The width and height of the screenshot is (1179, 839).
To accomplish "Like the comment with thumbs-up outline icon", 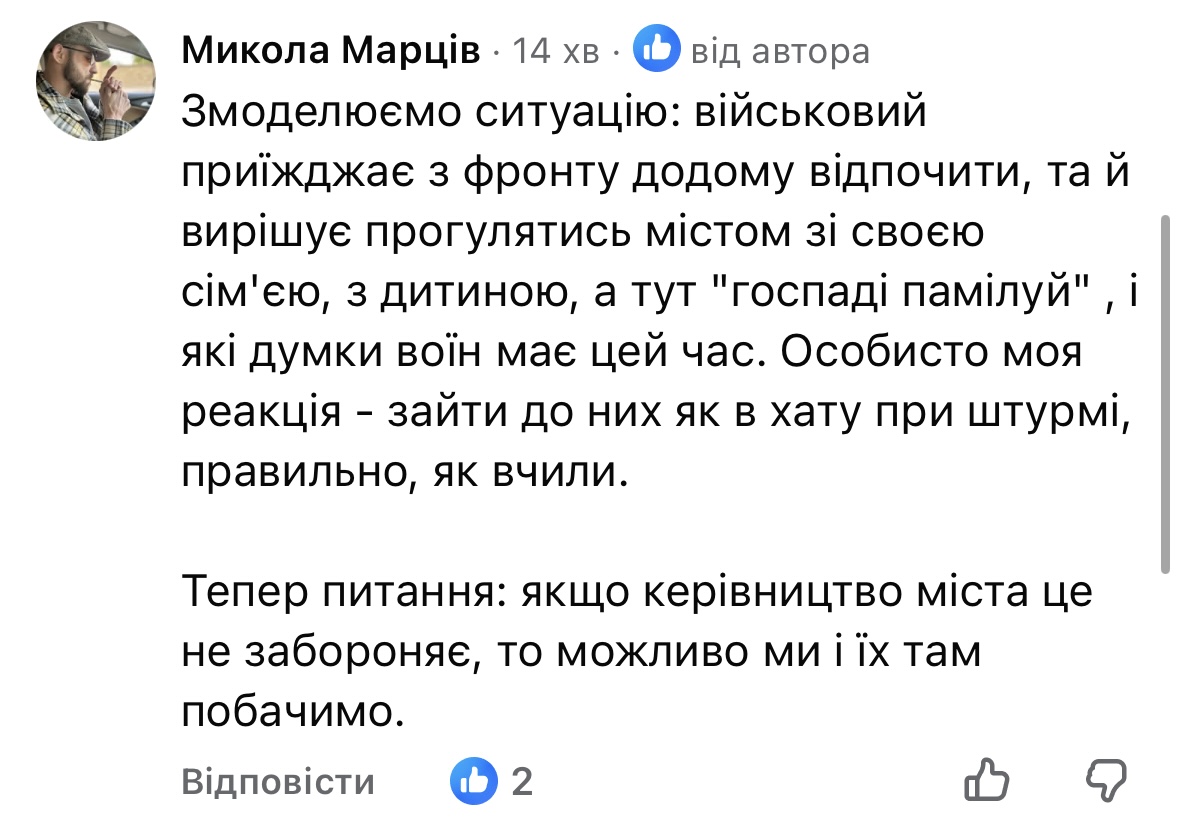I will pyautogui.click(x=988, y=780).
